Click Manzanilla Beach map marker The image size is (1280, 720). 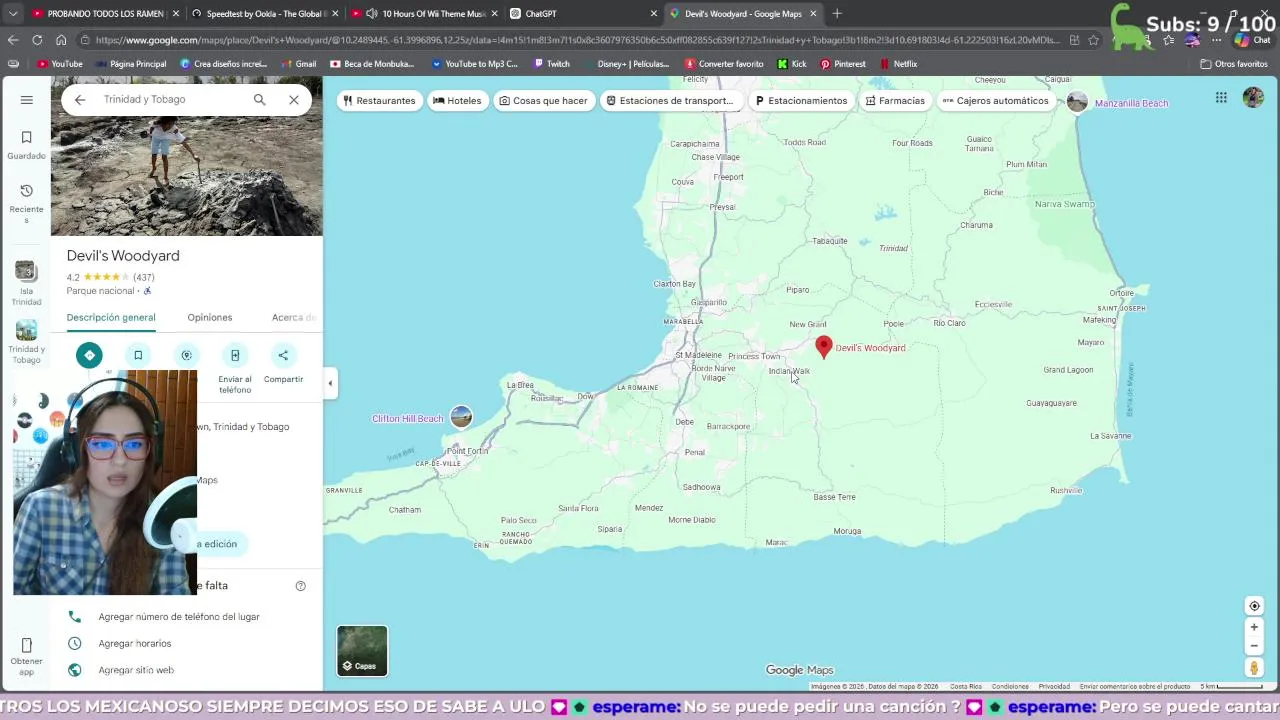pyautogui.click(x=1077, y=102)
